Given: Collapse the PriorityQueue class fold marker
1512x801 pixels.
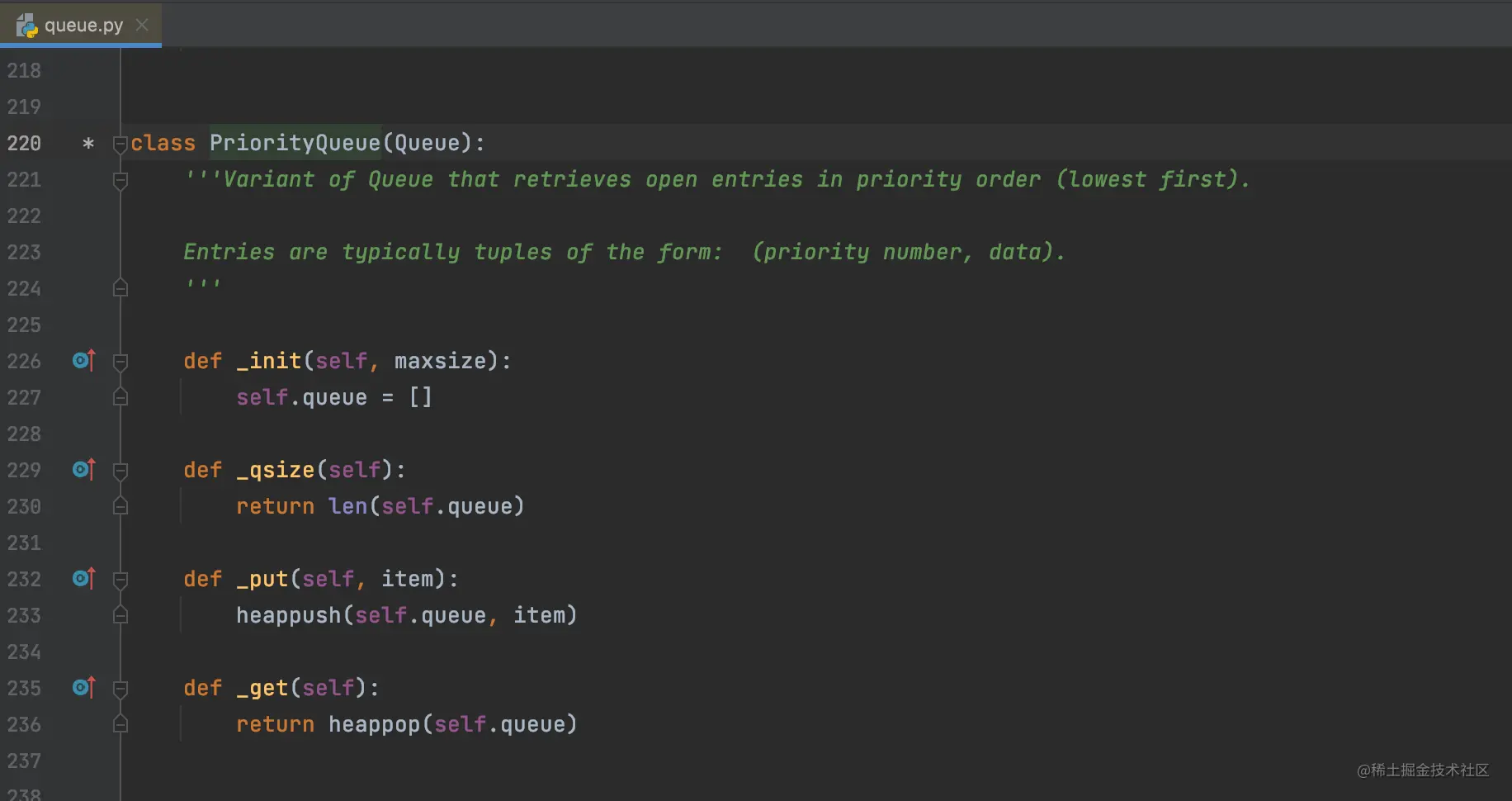Looking at the screenshot, I should click(120, 144).
